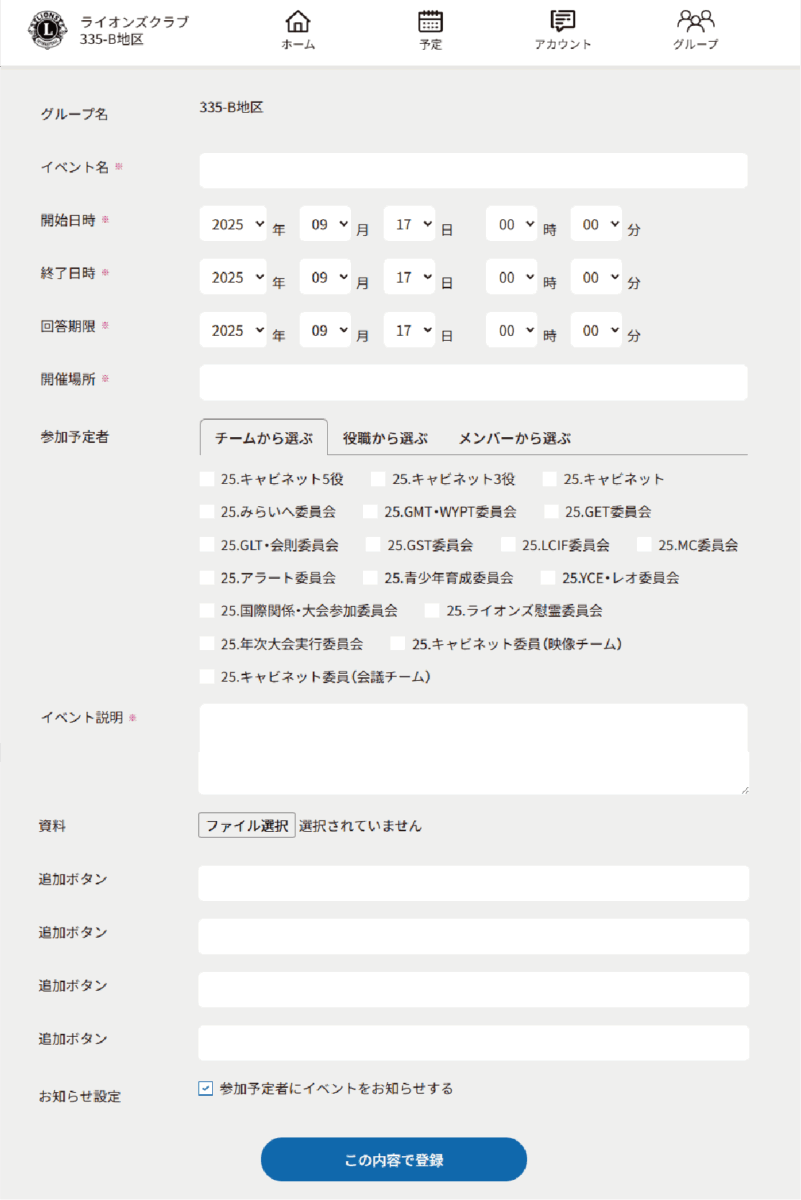Uncheck 参加予定者にイベントをお知らせする notification checkbox
Screen dimensions: 801x1200
tap(206, 1089)
